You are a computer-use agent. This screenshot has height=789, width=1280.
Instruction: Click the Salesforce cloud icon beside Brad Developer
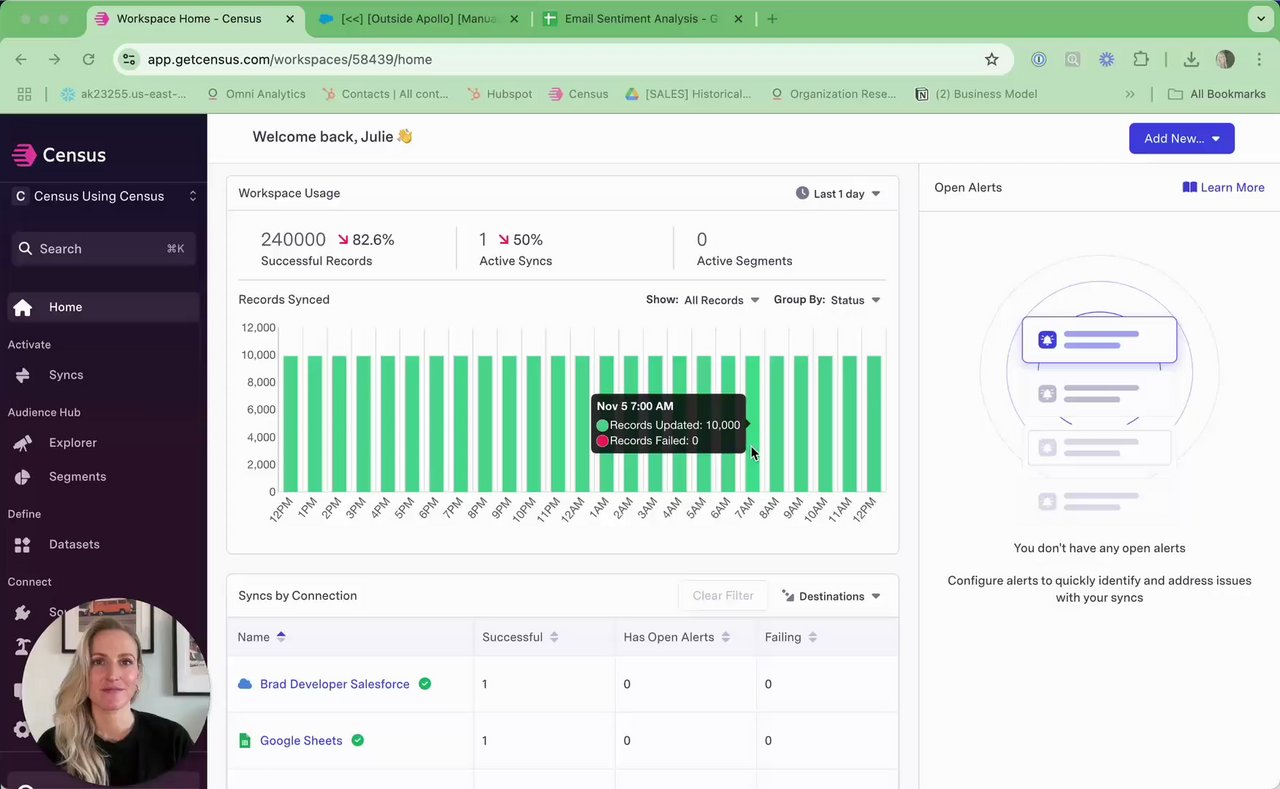pyautogui.click(x=245, y=684)
